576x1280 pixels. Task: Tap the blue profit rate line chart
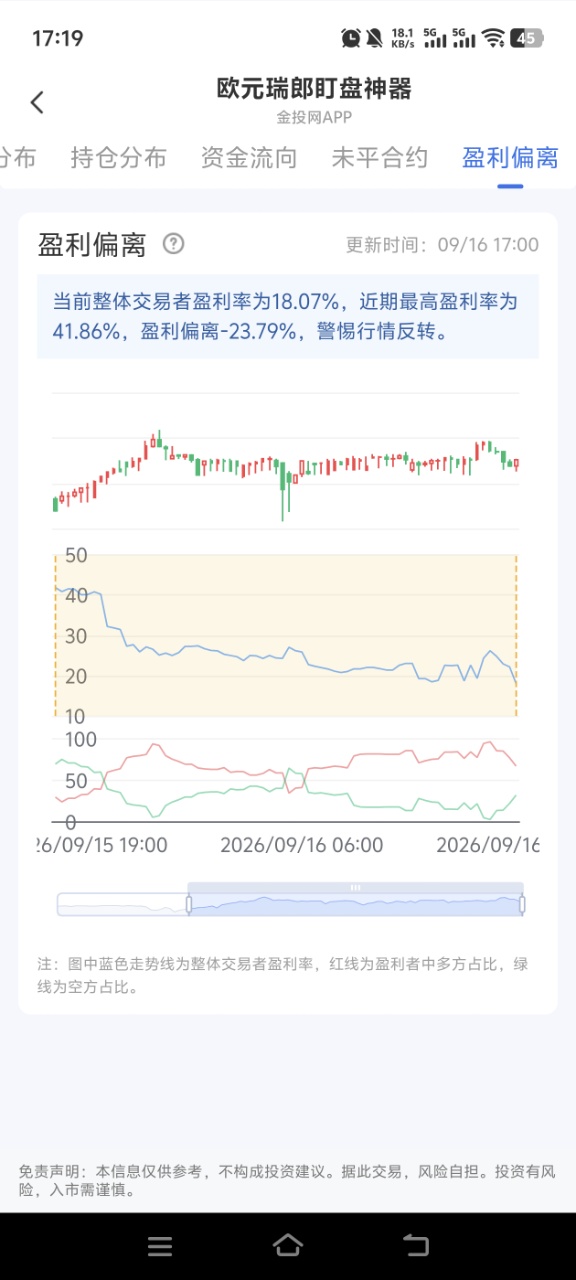coord(288,635)
